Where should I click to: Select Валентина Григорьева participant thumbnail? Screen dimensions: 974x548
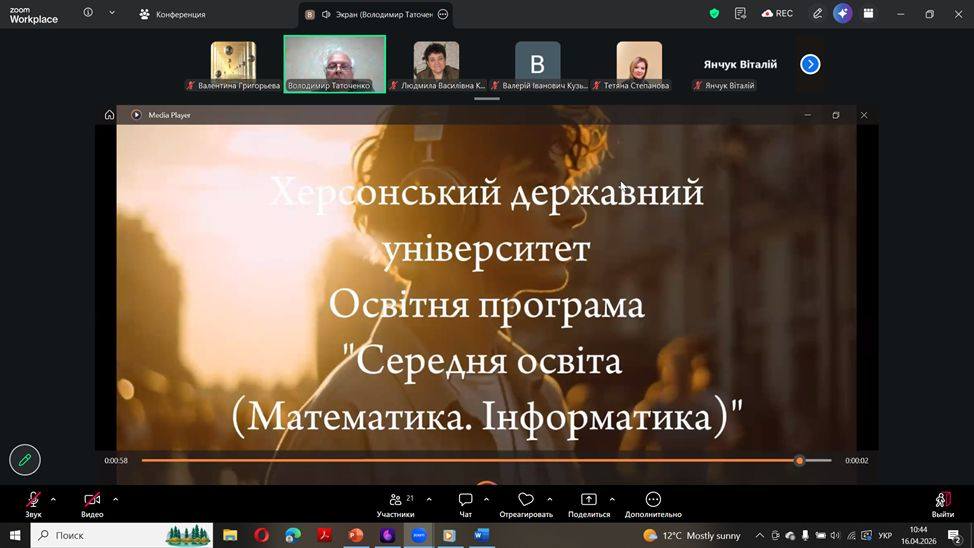(x=233, y=65)
